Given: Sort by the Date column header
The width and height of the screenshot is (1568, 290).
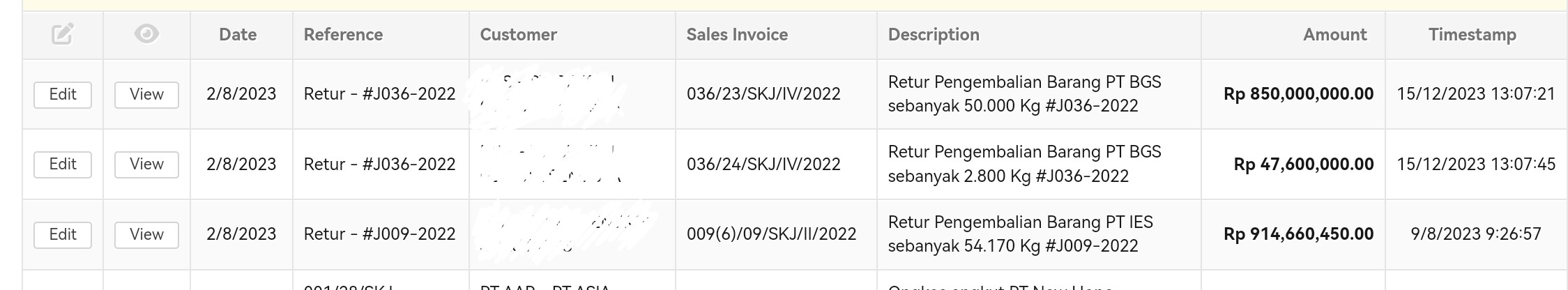Looking at the screenshot, I should point(238,35).
